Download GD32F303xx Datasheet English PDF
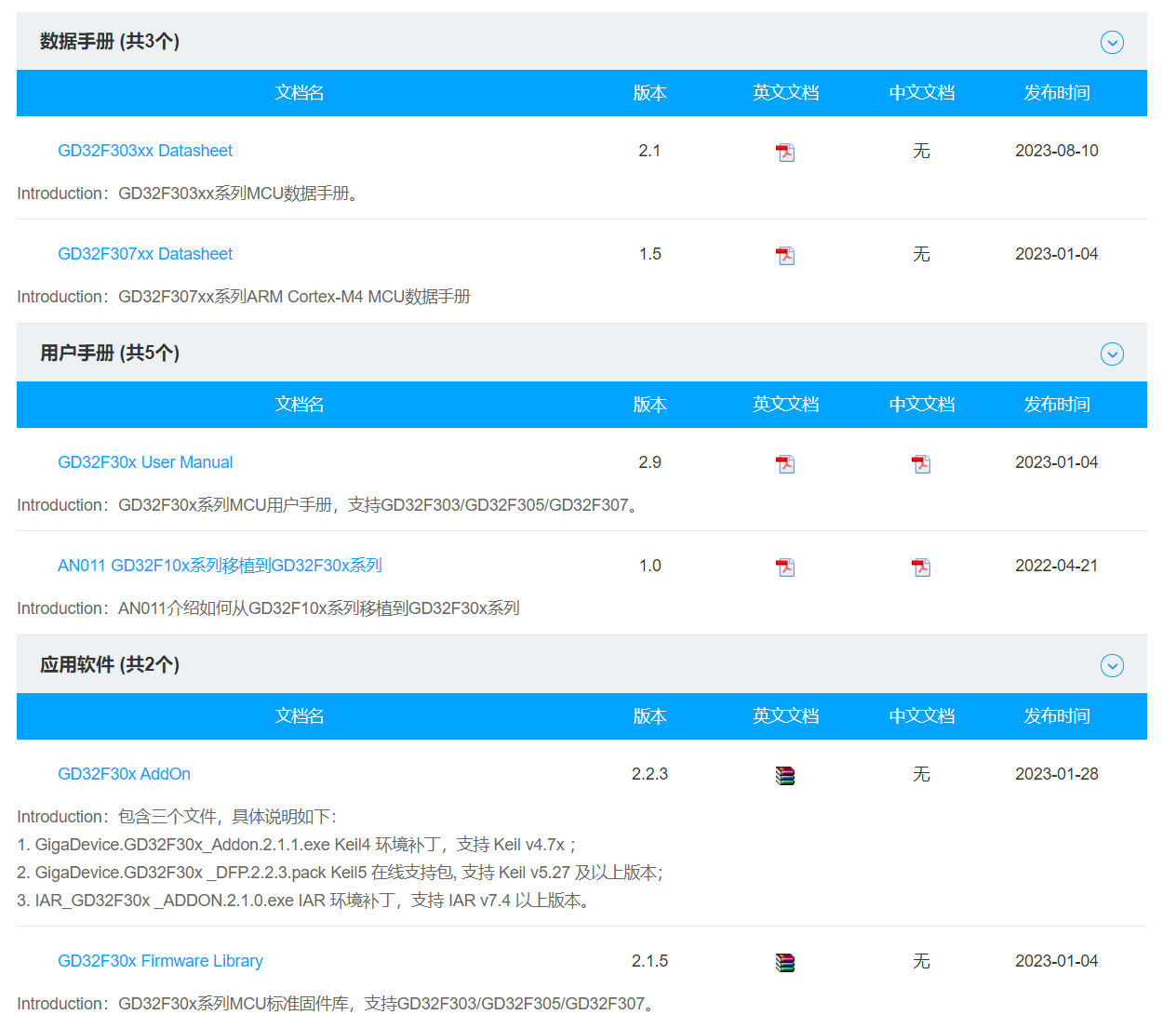Screen dimensions: 1176x1028 785,152
